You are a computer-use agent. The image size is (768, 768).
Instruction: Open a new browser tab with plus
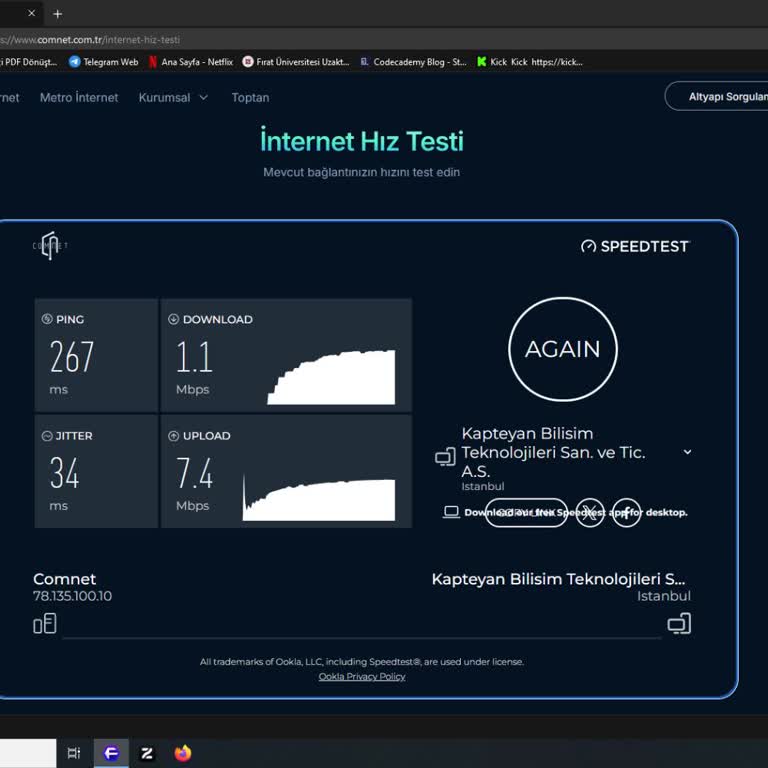coord(57,14)
